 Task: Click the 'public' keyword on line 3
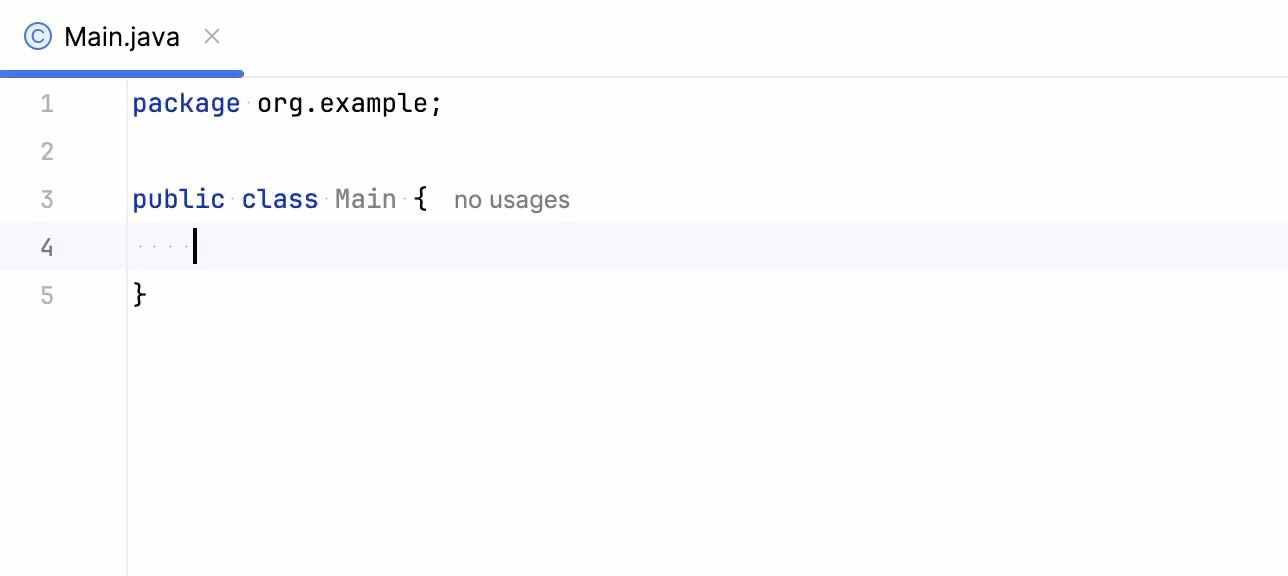pos(178,199)
